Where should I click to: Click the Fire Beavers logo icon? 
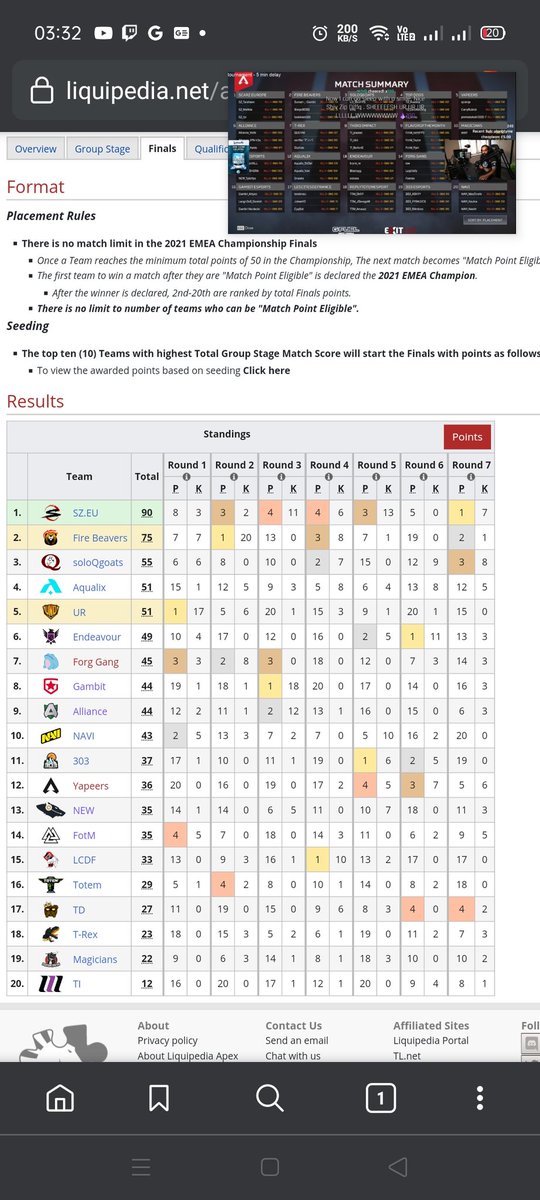tap(52, 537)
